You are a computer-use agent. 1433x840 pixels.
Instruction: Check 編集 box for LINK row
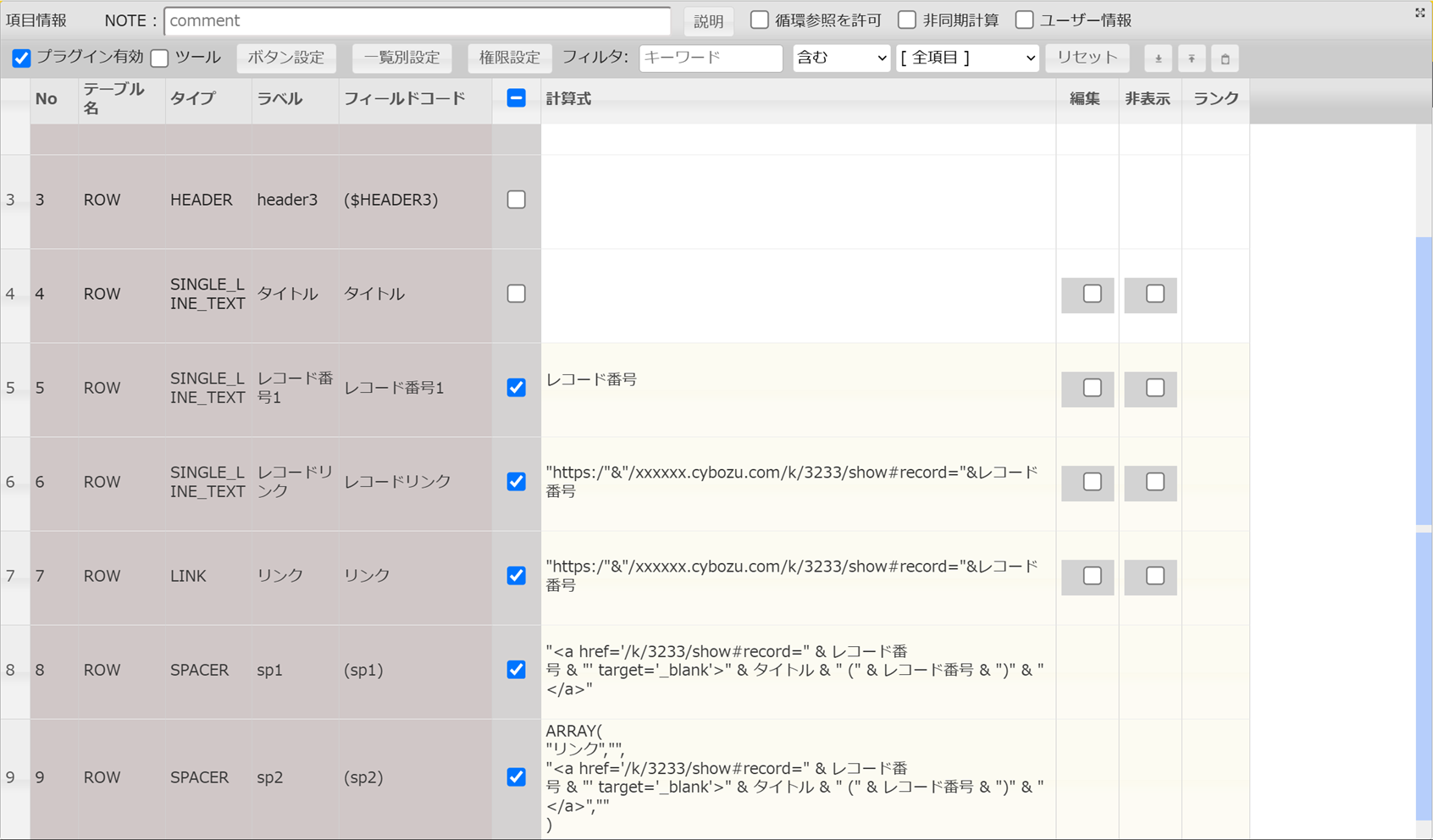1093,576
